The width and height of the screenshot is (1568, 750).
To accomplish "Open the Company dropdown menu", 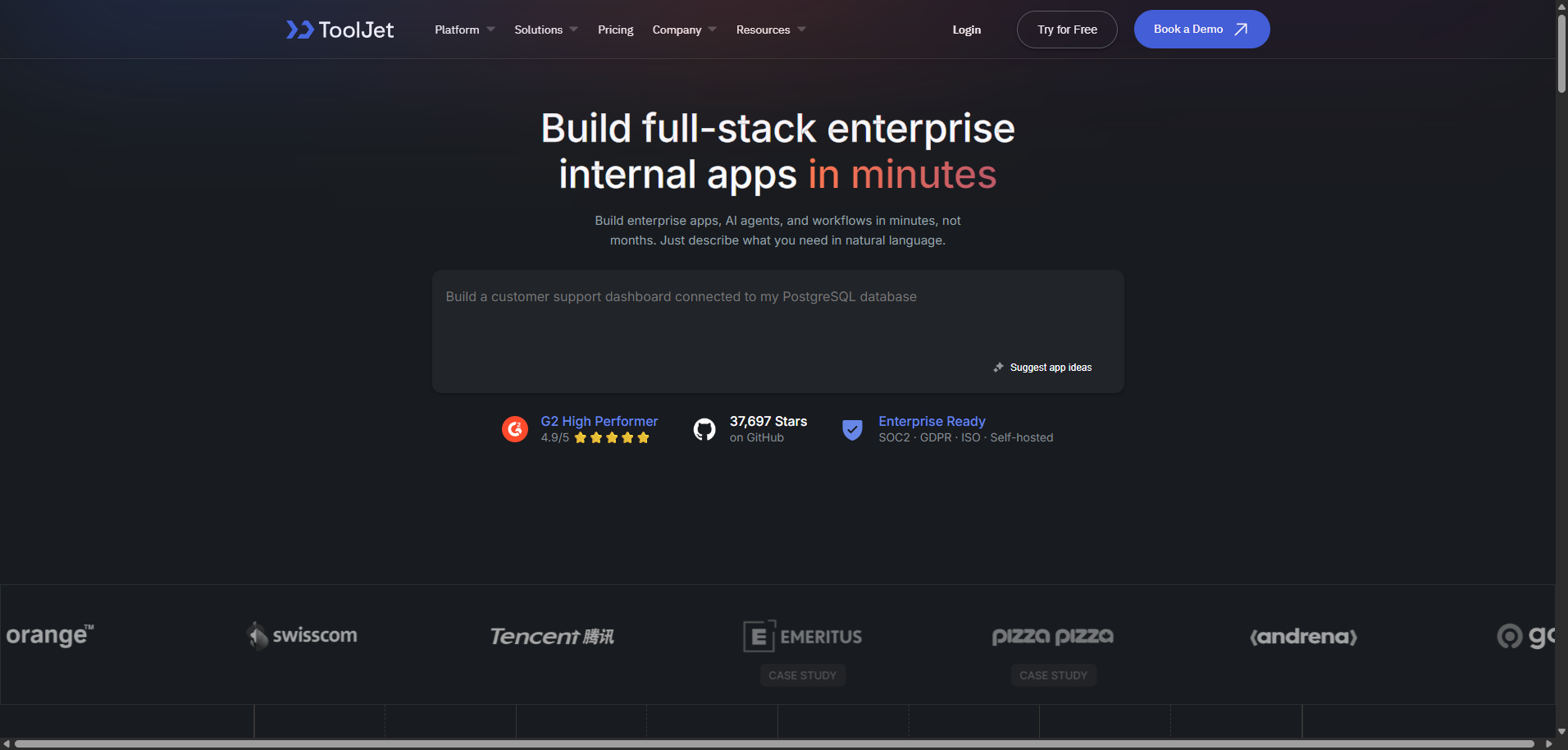I will click(684, 30).
